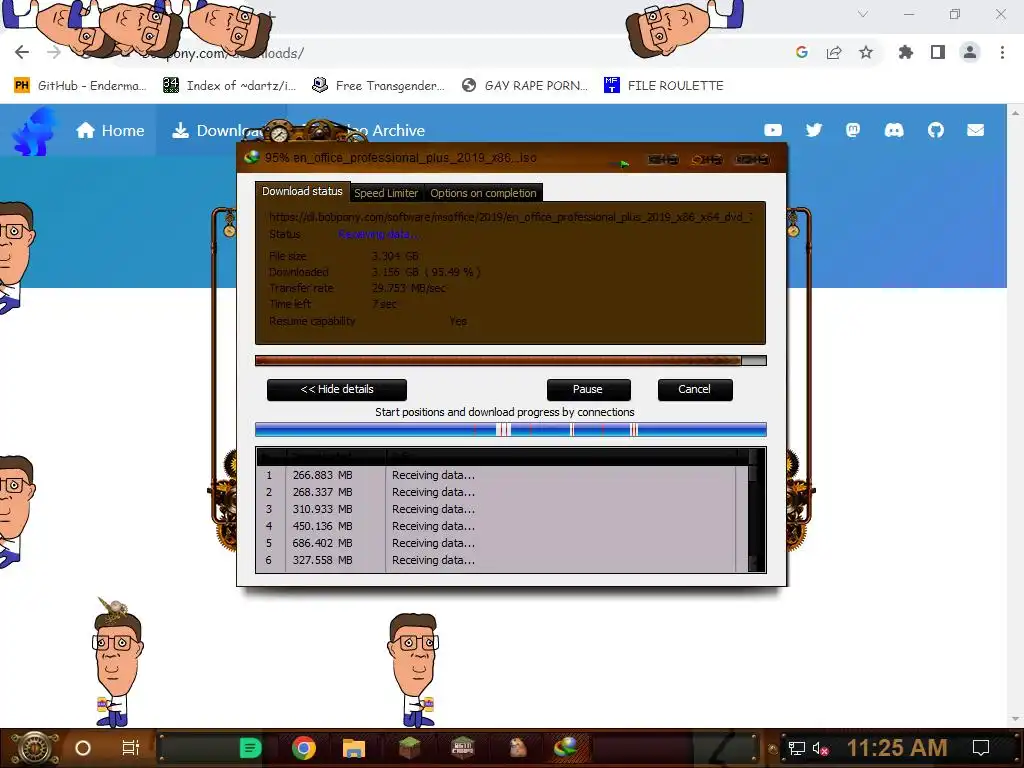The image size is (1024, 768).
Task: Open the Cortana circle on the taskbar
Action: tap(83, 748)
